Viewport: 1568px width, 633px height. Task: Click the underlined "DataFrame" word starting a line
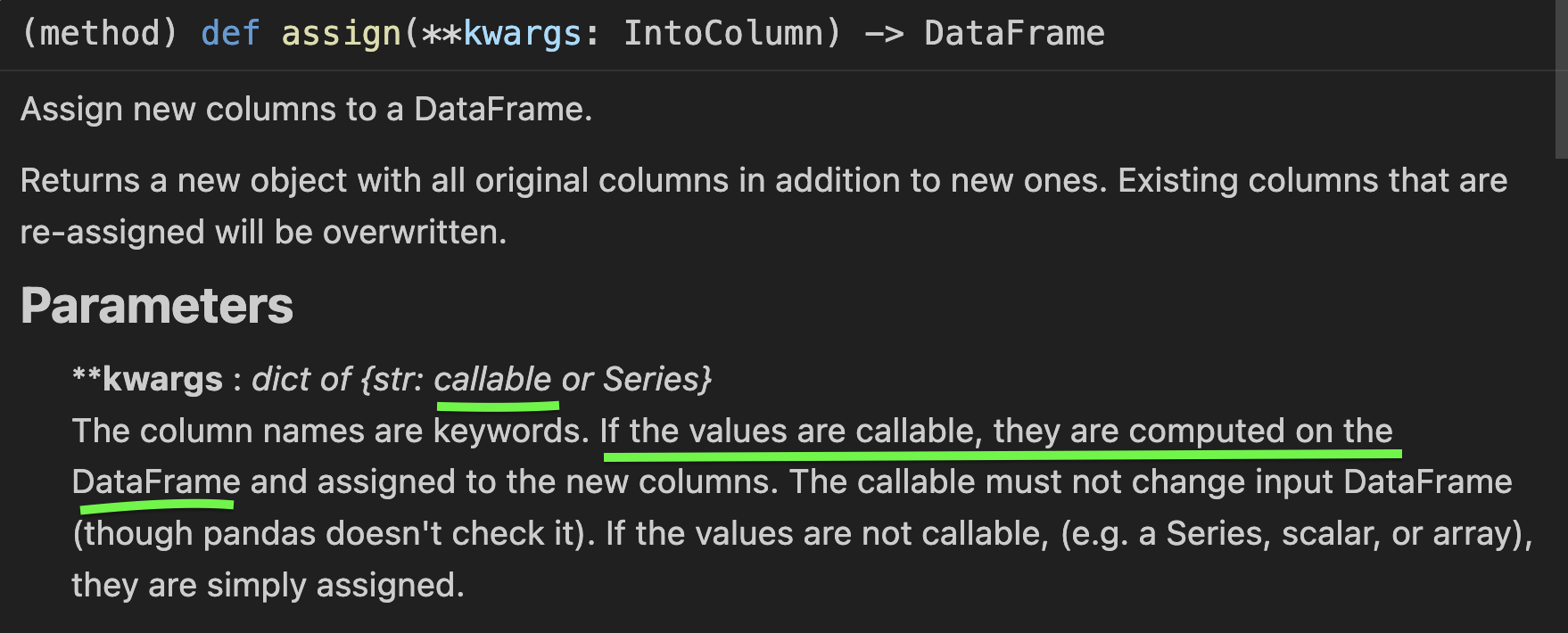(156, 482)
